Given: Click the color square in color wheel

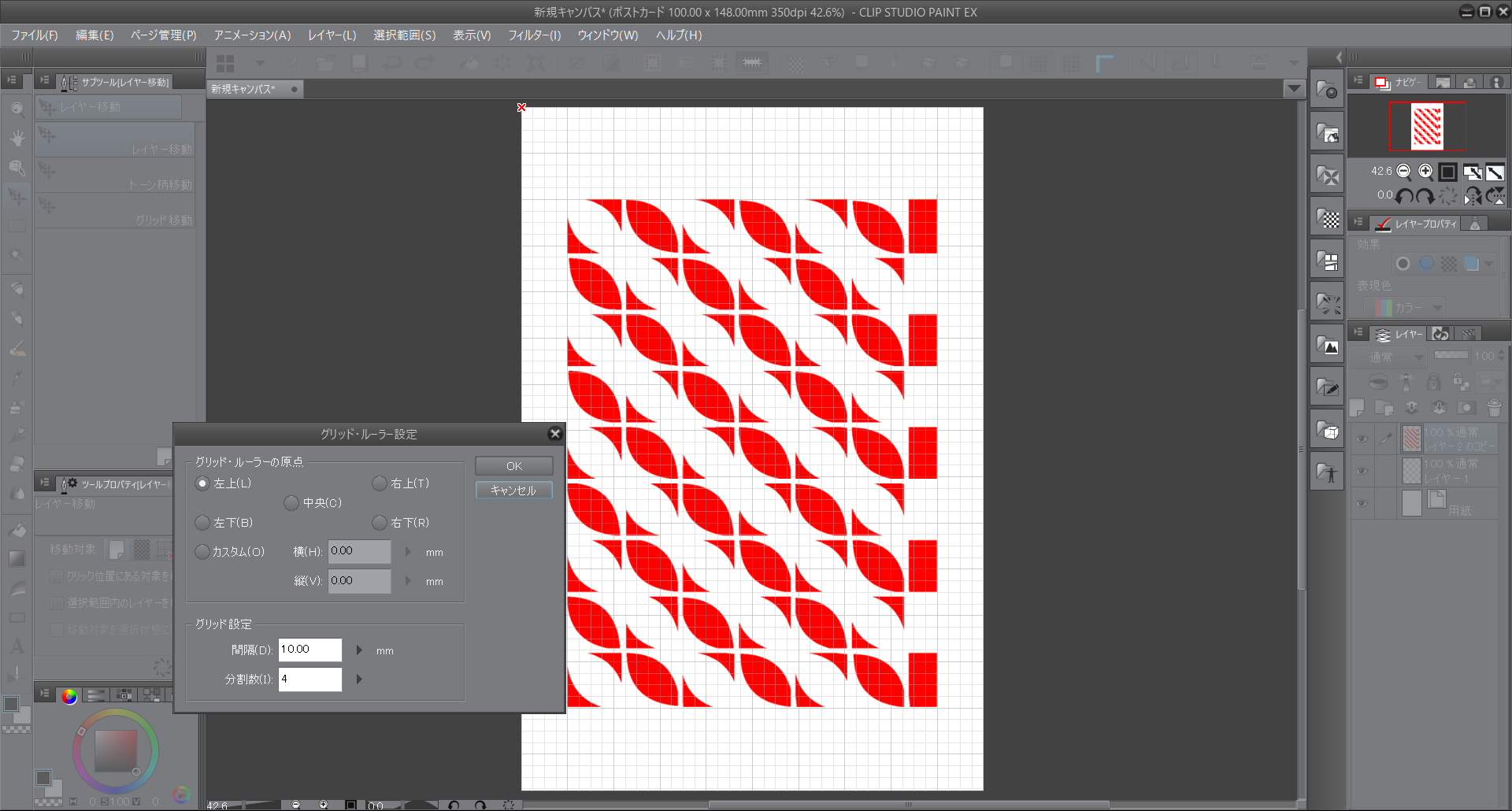Looking at the screenshot, I should [x=116, y=750].
